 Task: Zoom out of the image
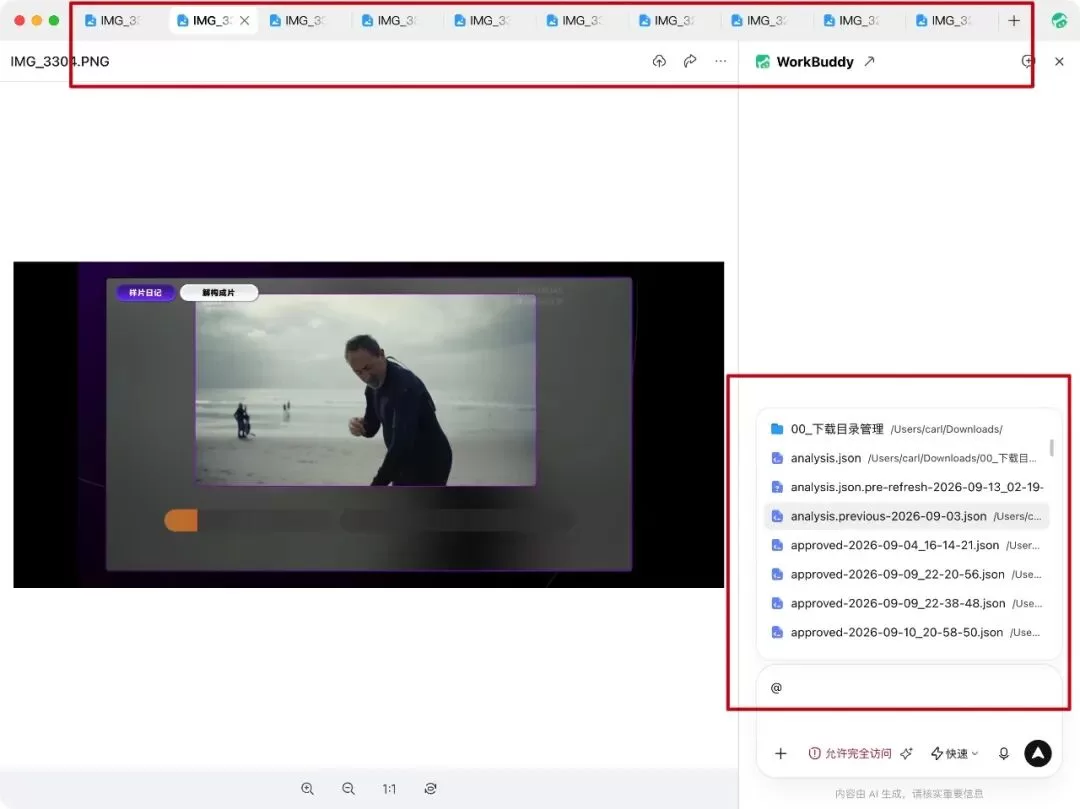349,789
